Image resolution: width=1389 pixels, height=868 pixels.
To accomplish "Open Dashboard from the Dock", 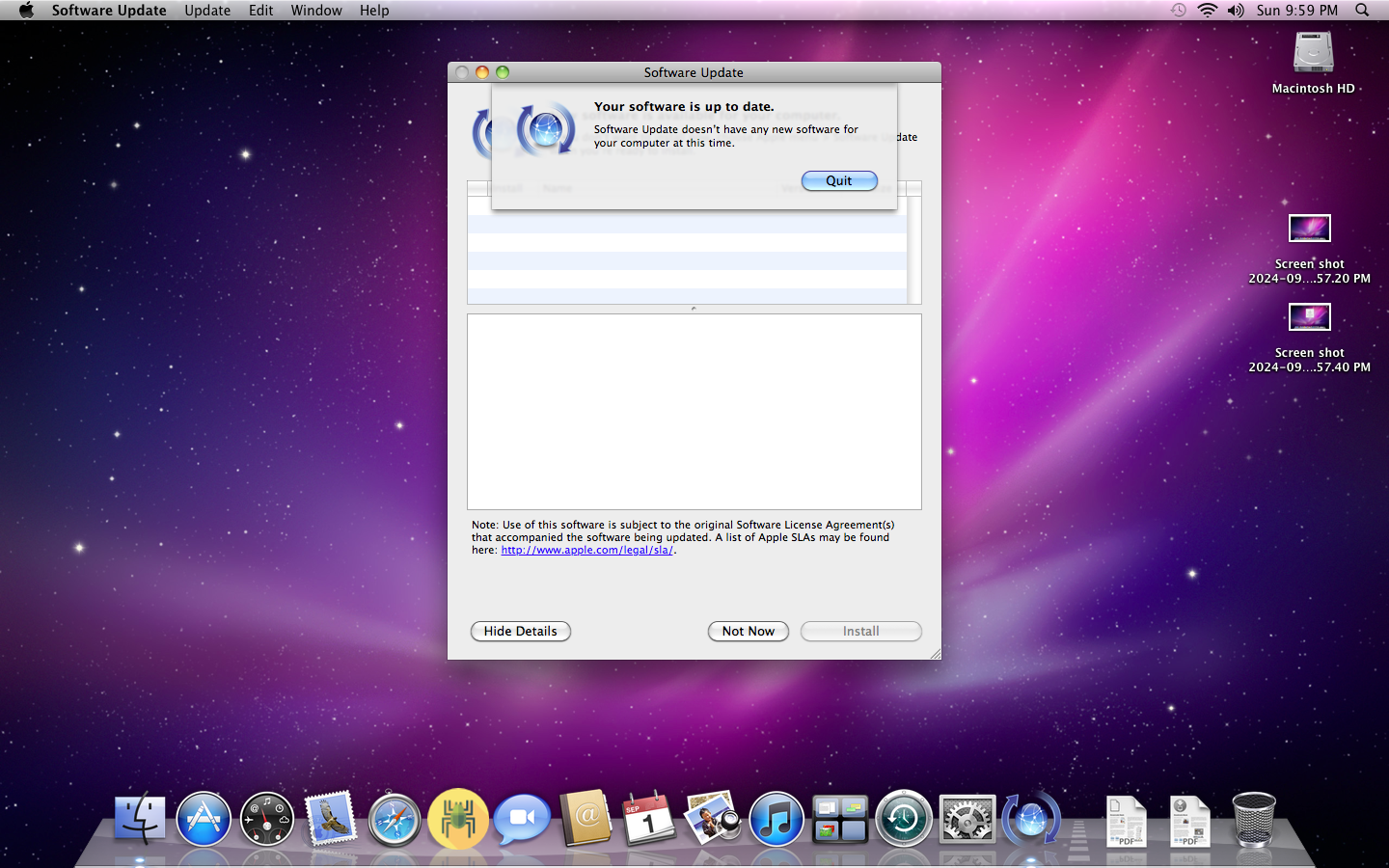I will point(267,819).
